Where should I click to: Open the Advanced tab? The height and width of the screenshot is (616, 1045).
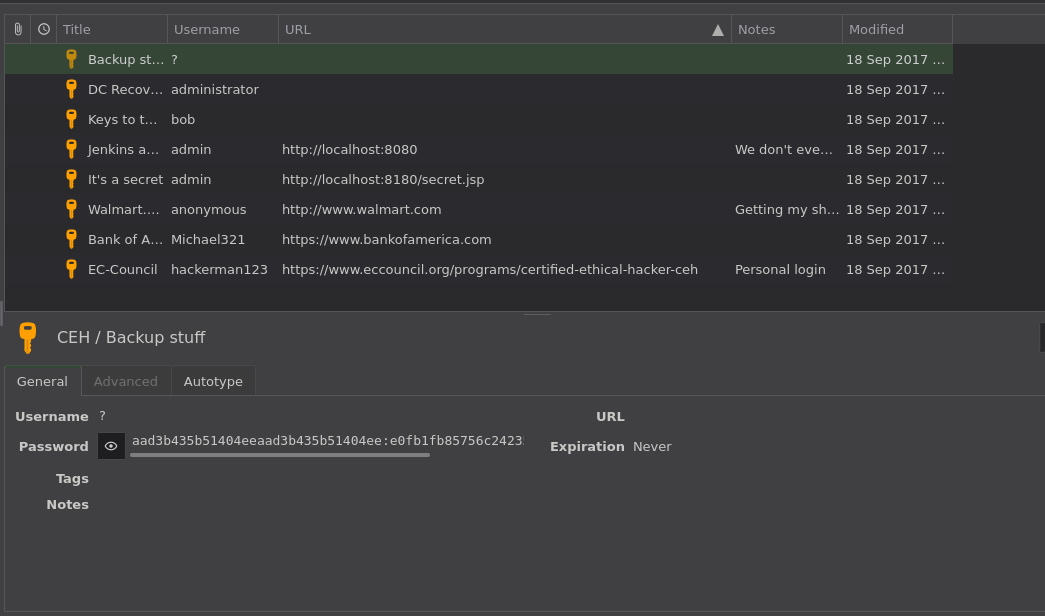126,381
